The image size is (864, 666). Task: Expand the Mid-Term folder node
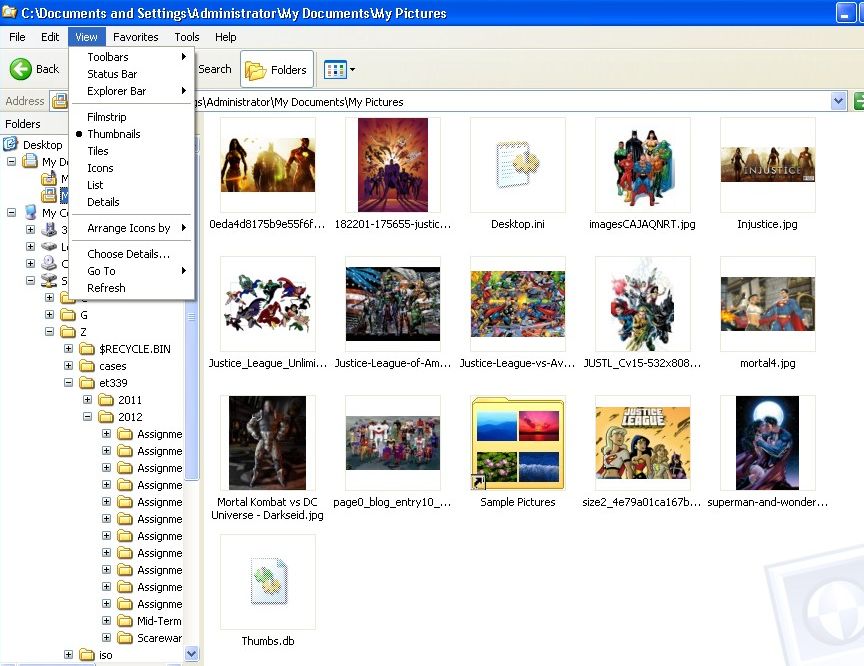pyautogui.click(x=106, y=620)
